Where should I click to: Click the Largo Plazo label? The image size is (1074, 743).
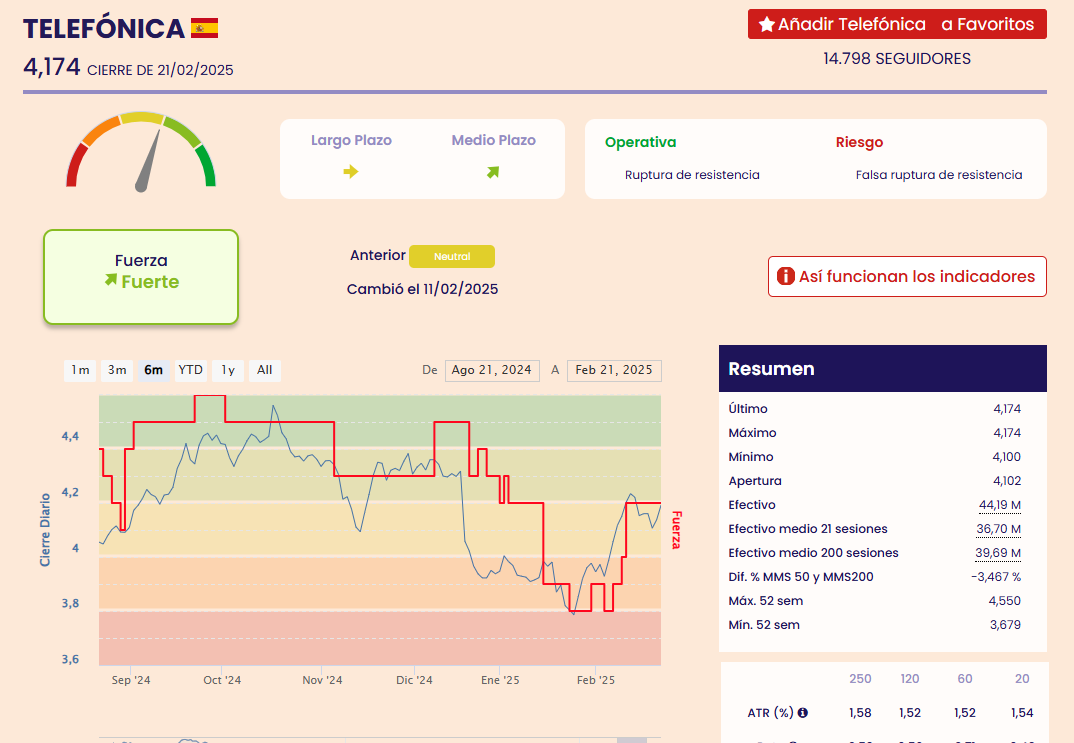pos(351,140)
